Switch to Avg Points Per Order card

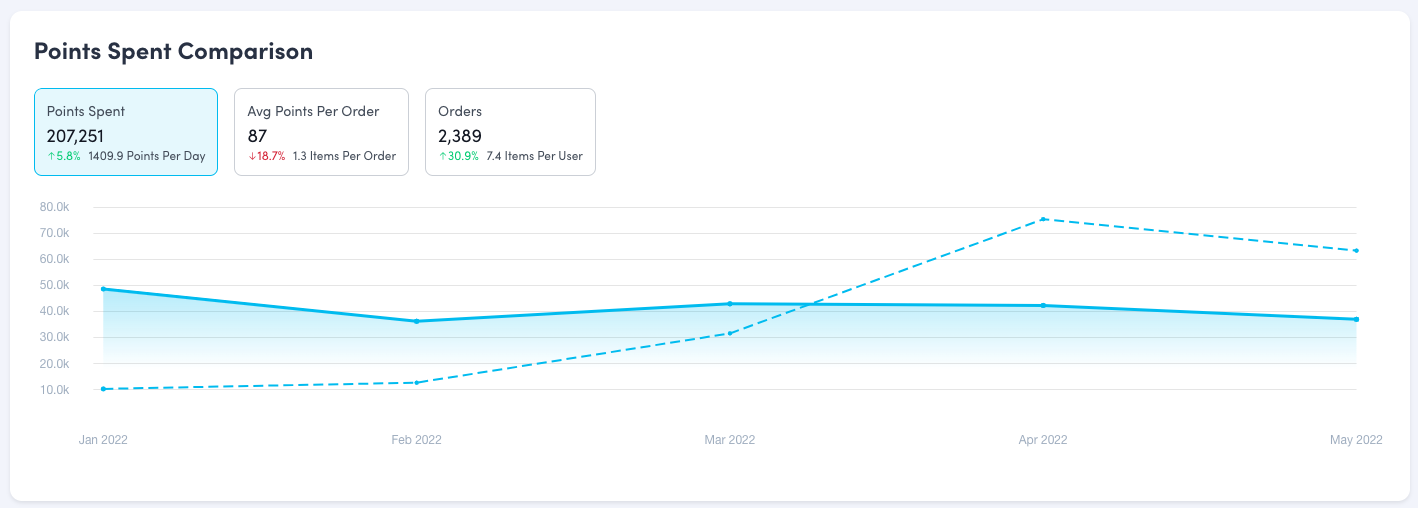(x=321, y=132)
